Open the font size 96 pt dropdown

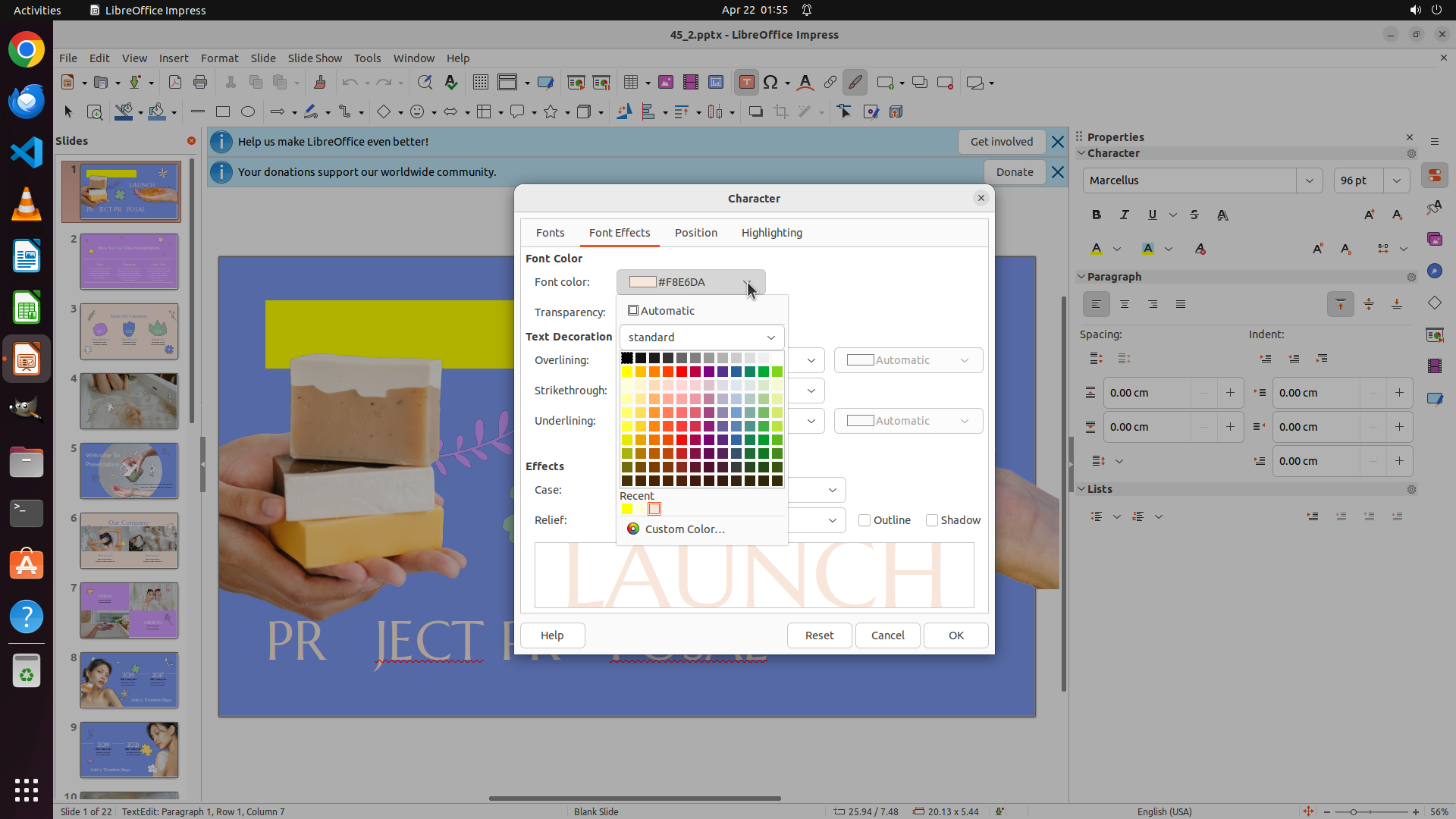(x=1397, y=180)
